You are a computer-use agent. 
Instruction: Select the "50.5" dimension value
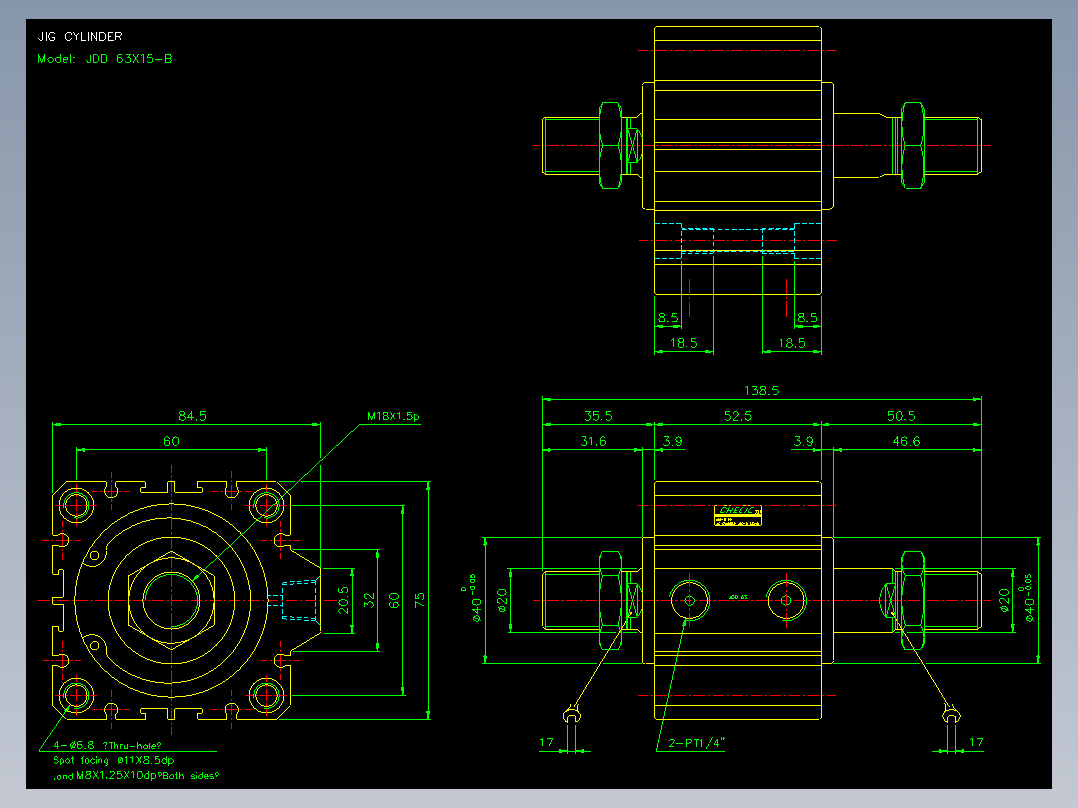[901, 416]
